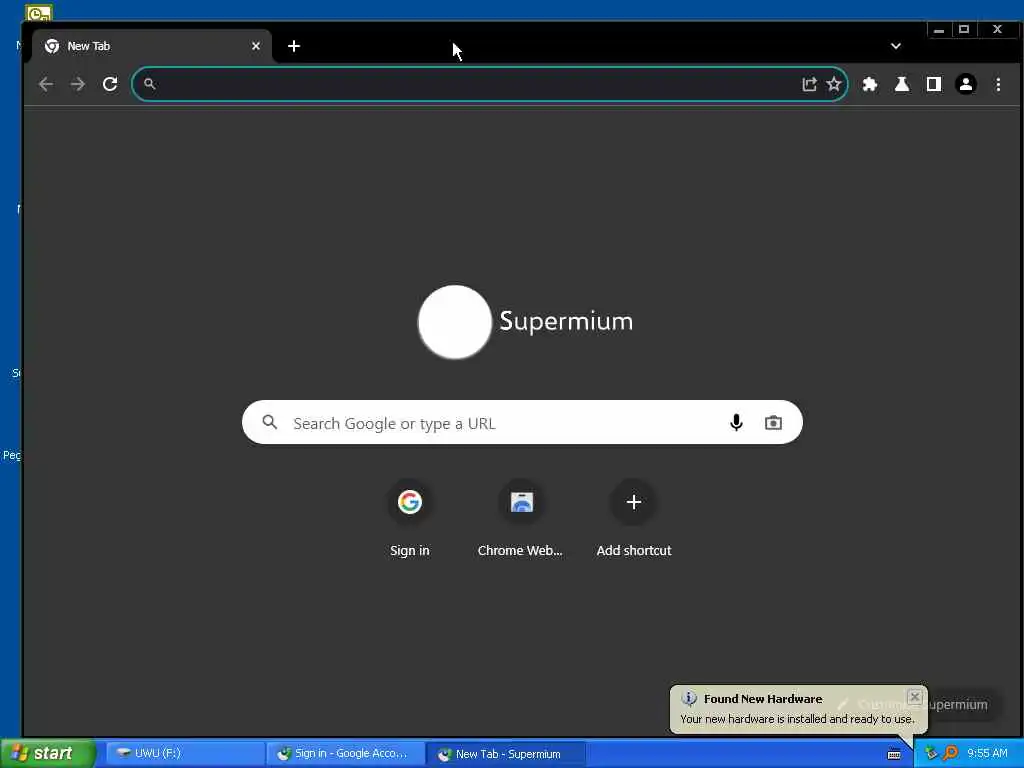Click the on-screen keyboard tray icon

[x=894, y=754]
